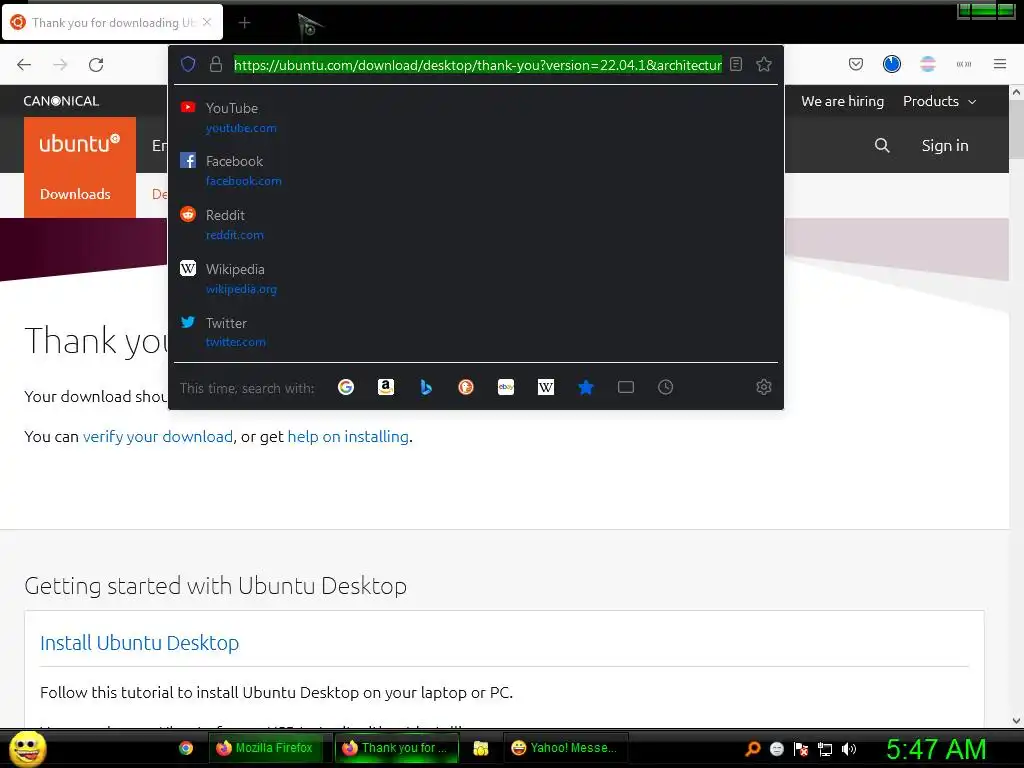The height and width of the screenshot is (768, 1024).
Task: Open the blue circular timer extension icon
Action: [891, 64]
